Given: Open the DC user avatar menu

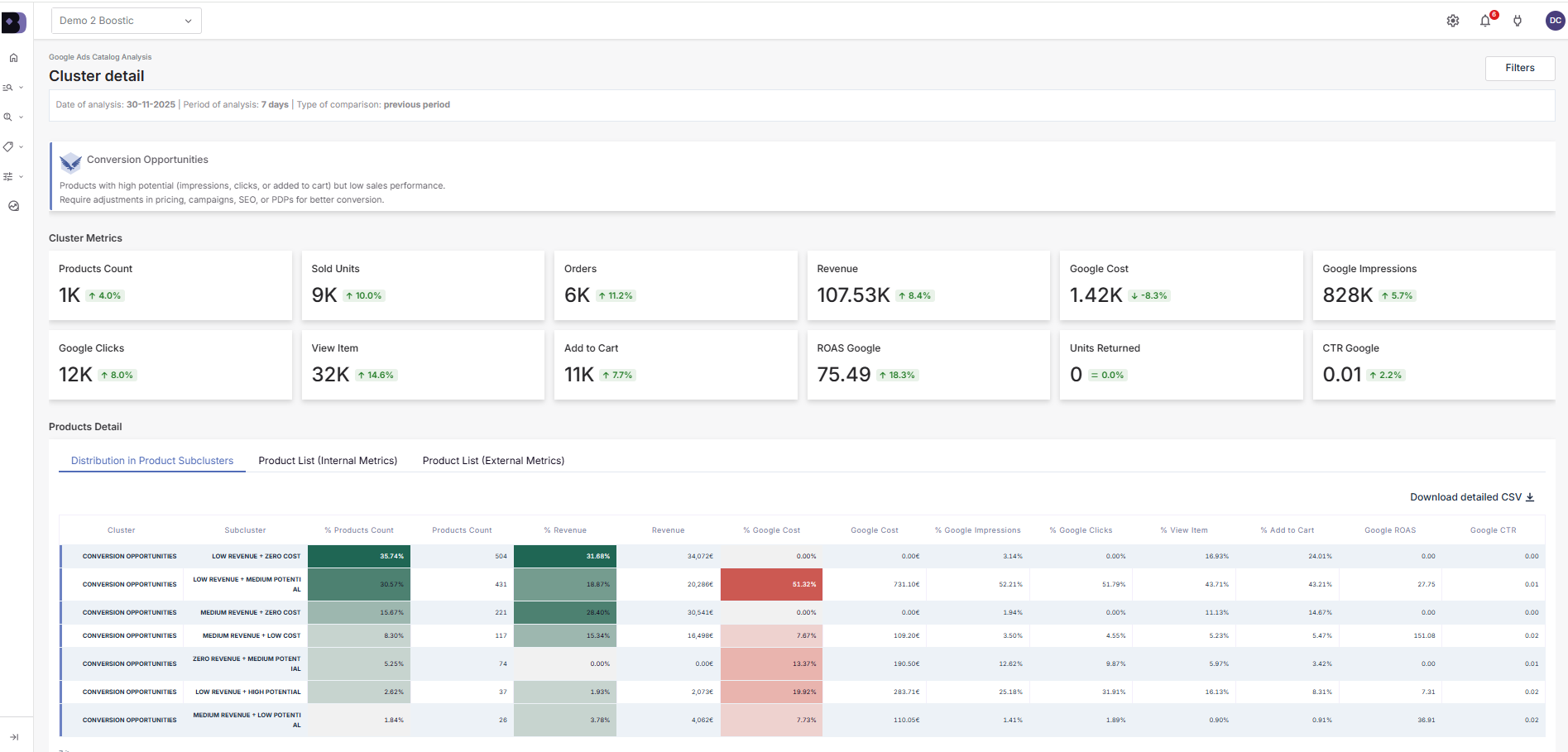Looking at the screenshot, I should [1555, 21].
